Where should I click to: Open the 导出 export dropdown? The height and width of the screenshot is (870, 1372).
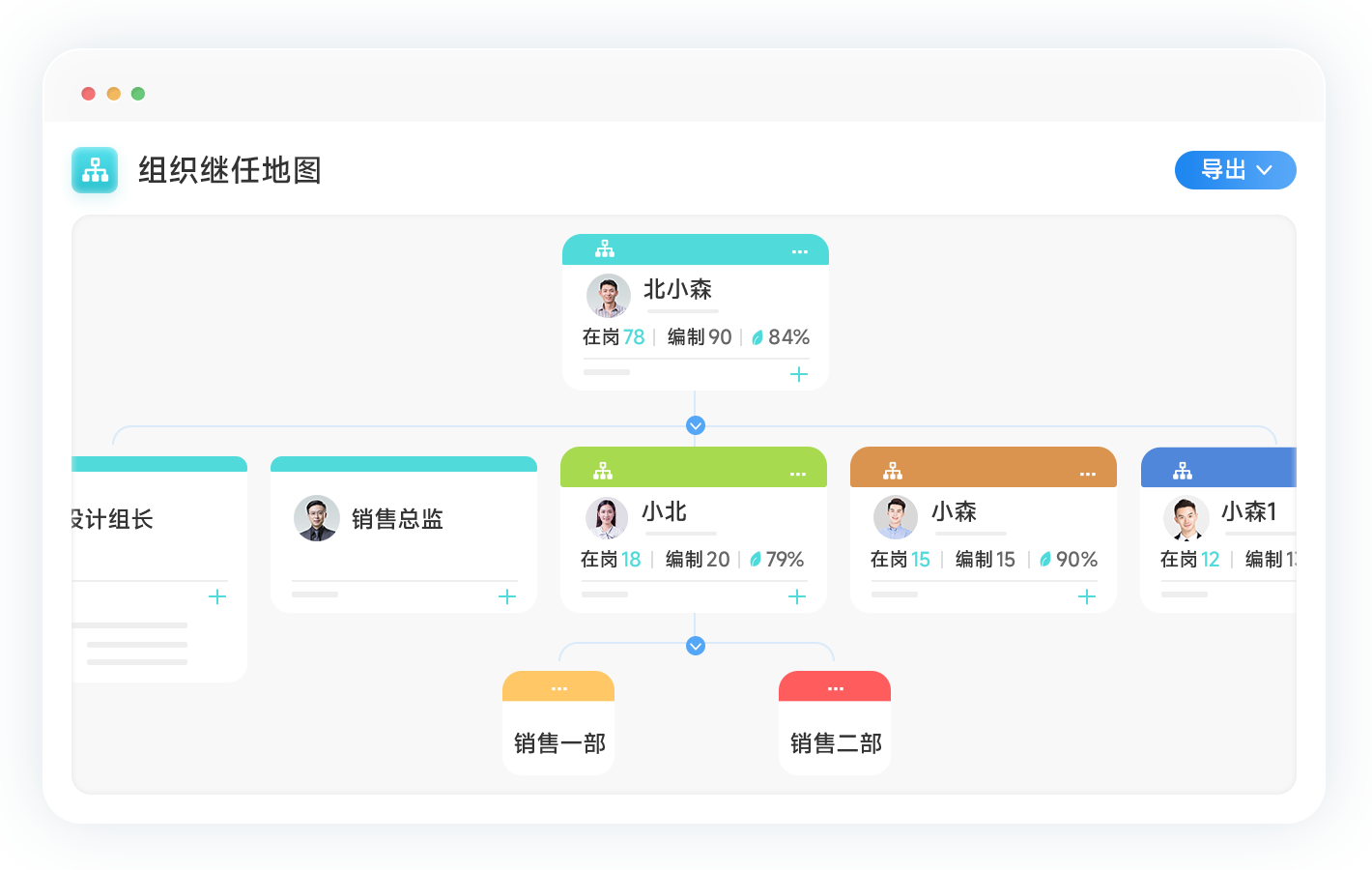click(x=1234, y=170)
